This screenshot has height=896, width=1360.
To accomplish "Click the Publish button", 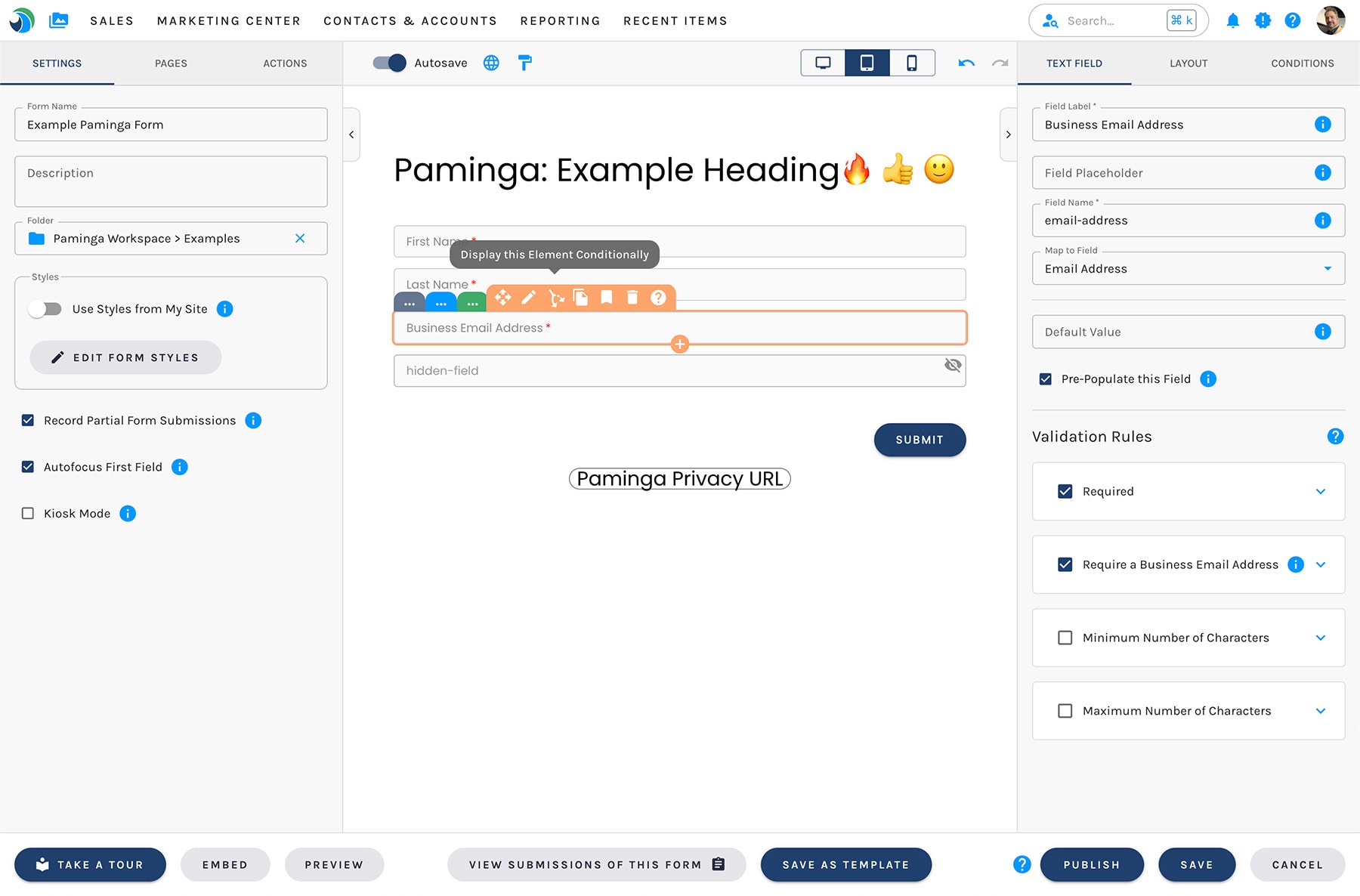I will pyautogui.click(x=1092, y=865).
